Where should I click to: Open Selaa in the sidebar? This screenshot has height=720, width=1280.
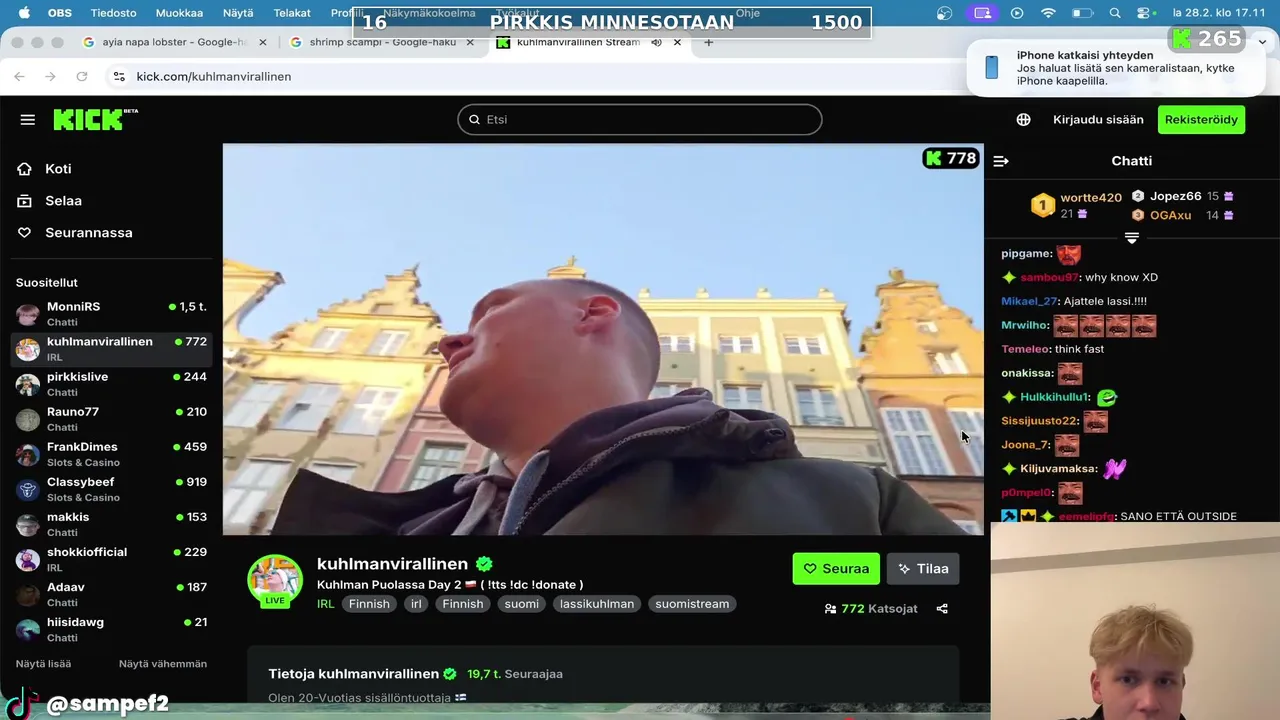pos(63,201)
